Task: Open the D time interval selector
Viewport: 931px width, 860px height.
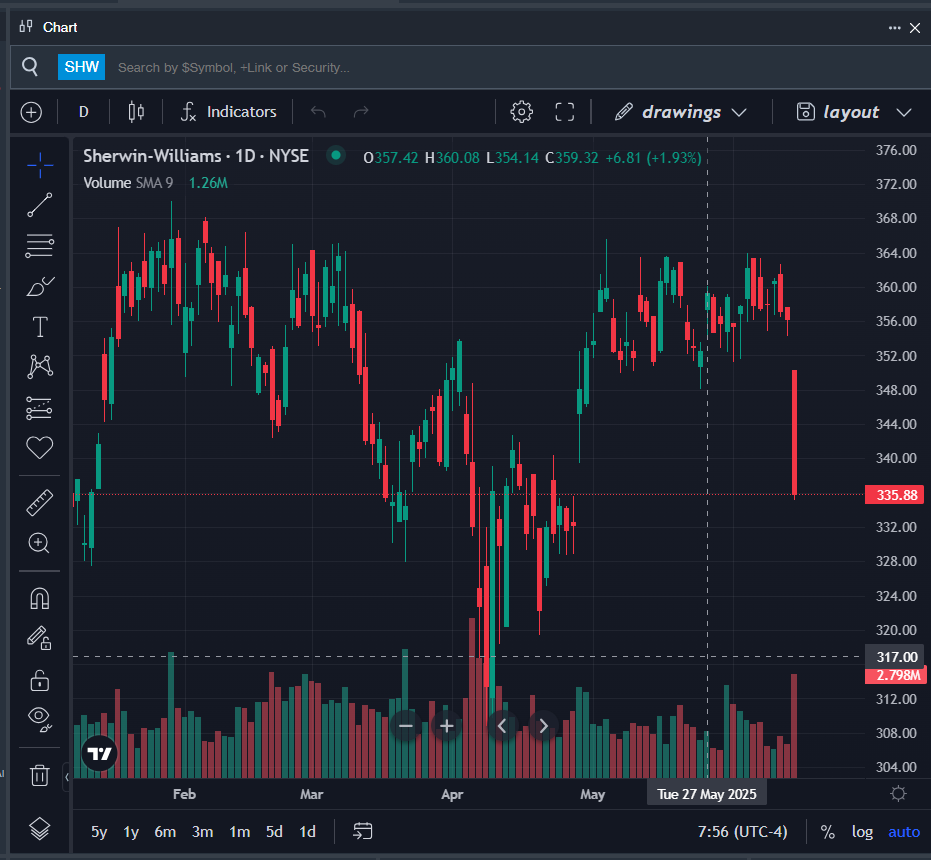Action: pyautogui.click(x=84, y=112)
